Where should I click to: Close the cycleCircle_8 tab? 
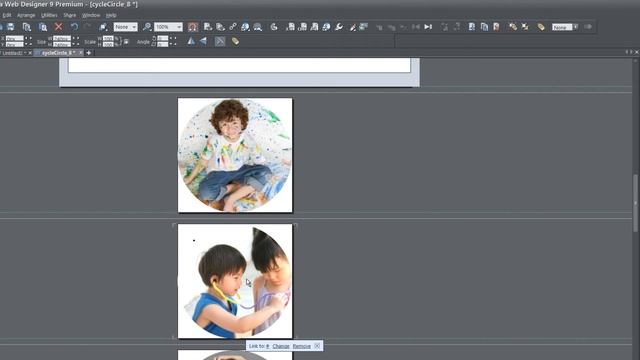(x=81, y=53)
